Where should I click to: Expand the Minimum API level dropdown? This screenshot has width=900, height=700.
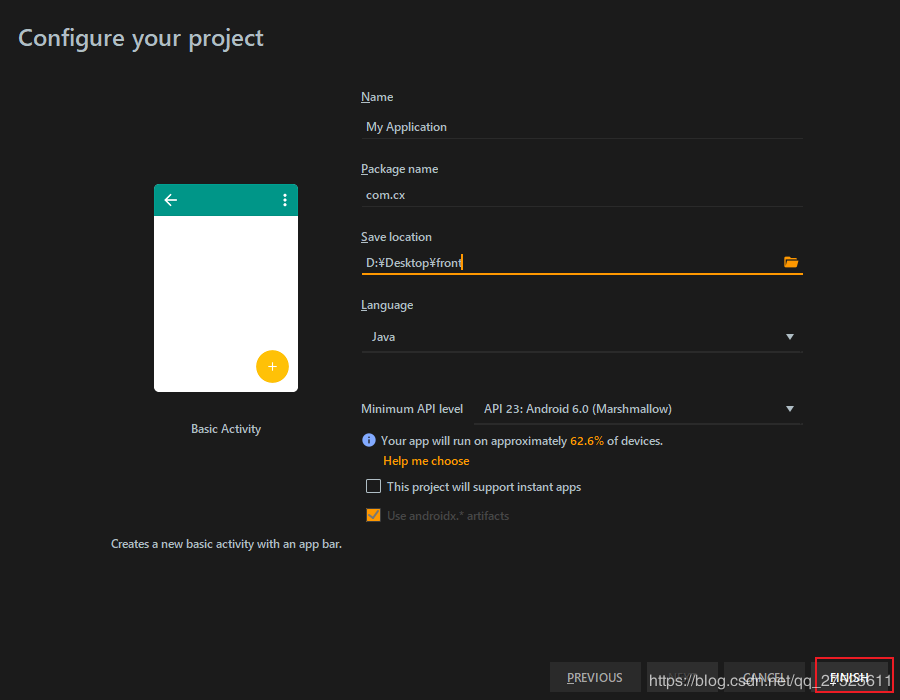click(637, 409)
